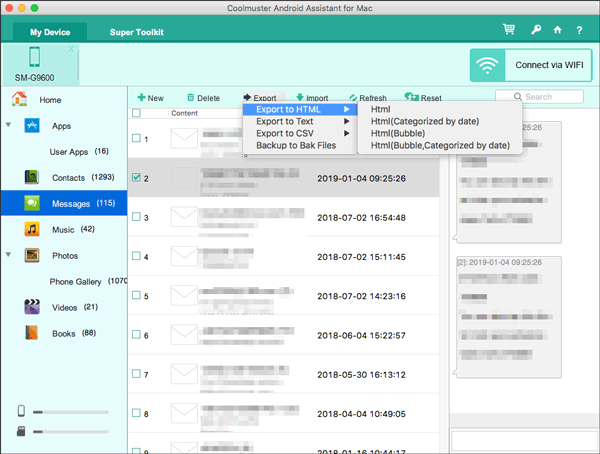Switch to the Super Toolkit tab
The image size is (600, 454).
(x=137, y=32)
